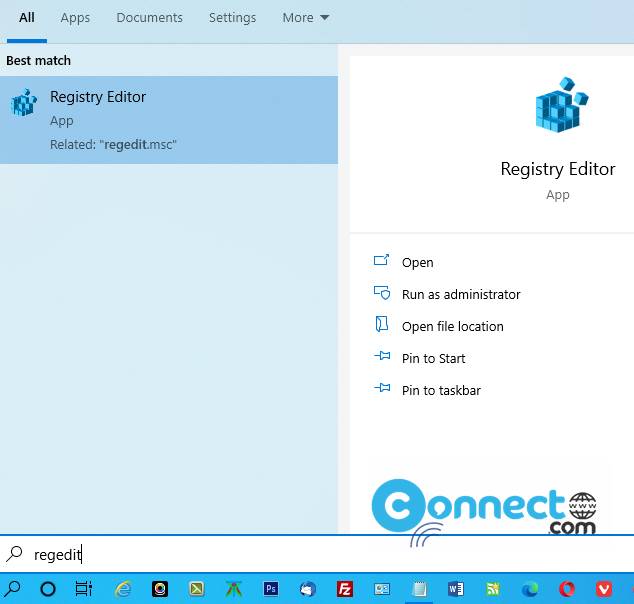Open Task View from the taskbar
This screenshot has width=634, height=604.
pos(84,589)
